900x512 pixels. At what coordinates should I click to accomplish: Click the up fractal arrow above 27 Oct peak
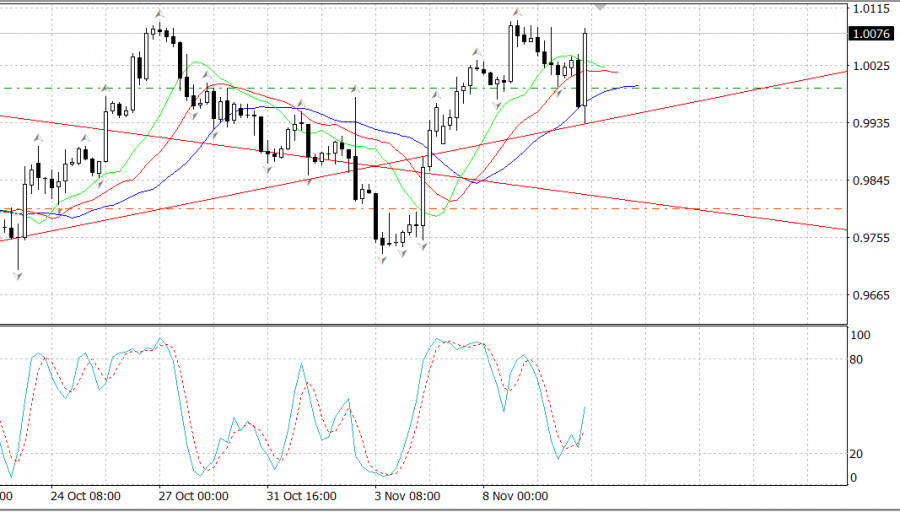click(158, 13)
